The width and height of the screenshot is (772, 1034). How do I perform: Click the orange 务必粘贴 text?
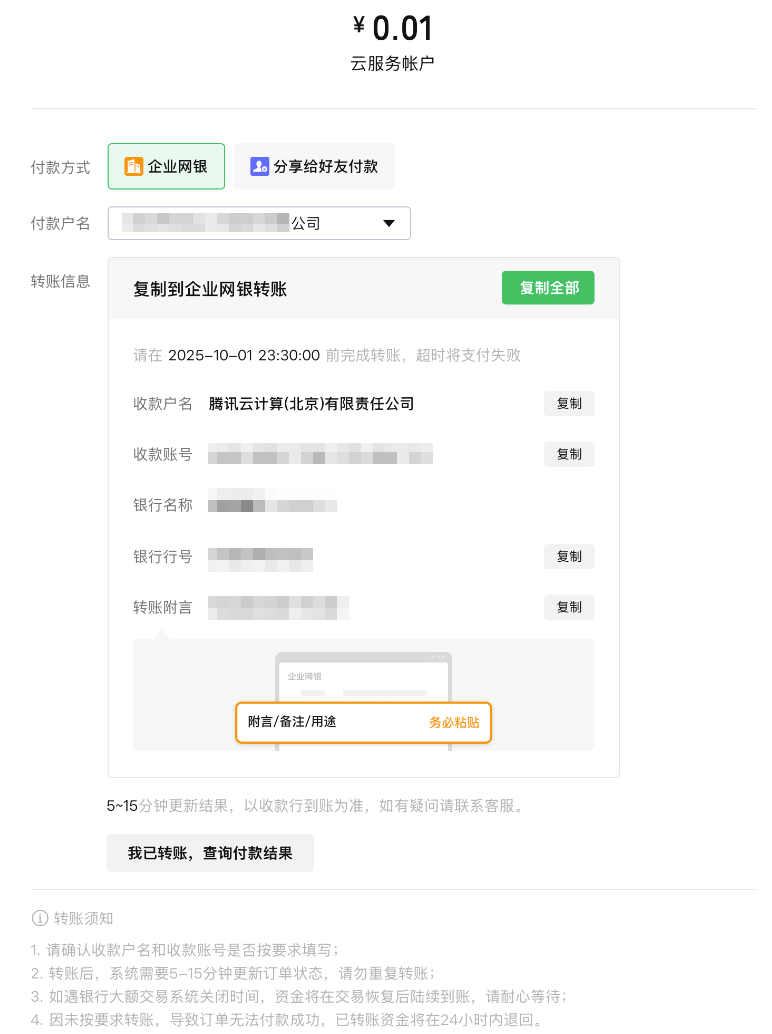tap(454, 722)
